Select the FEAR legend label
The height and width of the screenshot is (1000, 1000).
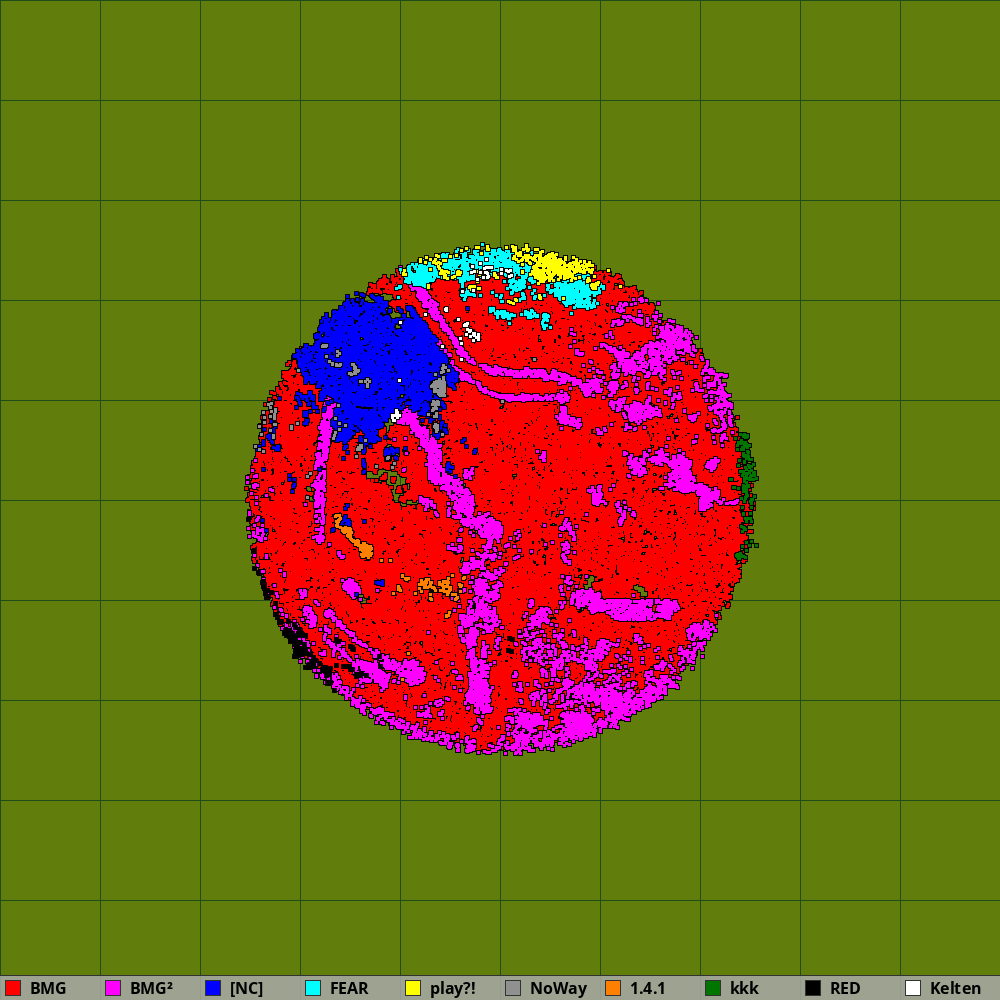click(349, 988)
